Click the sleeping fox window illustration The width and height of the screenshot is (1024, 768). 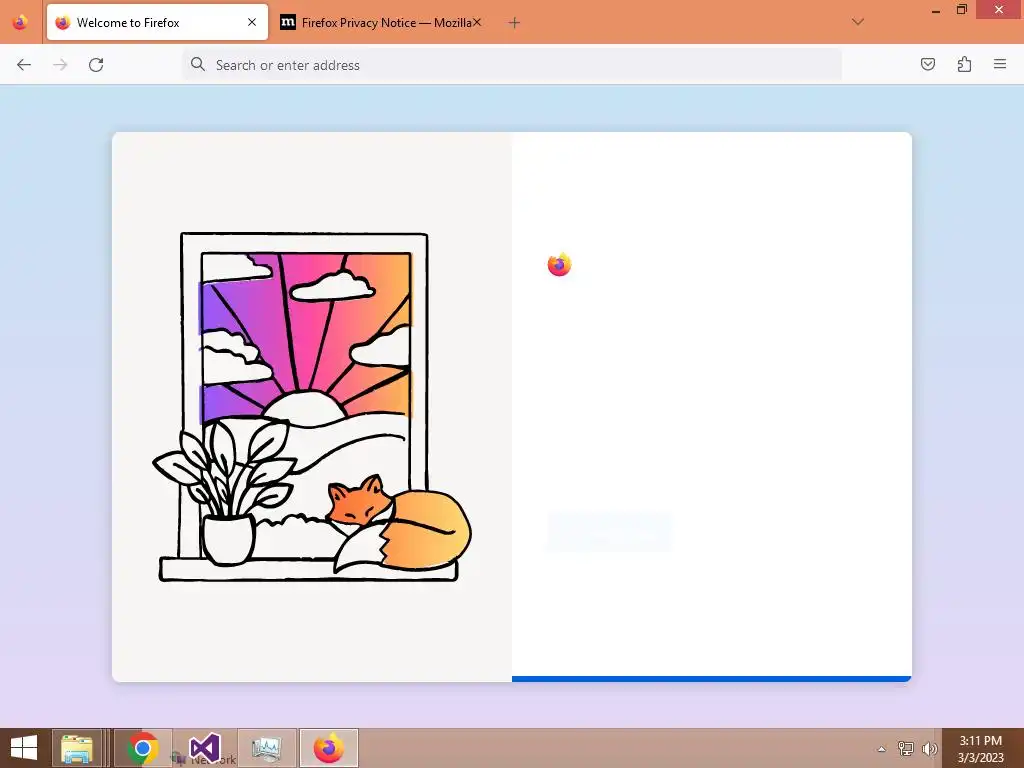[312, 407]
